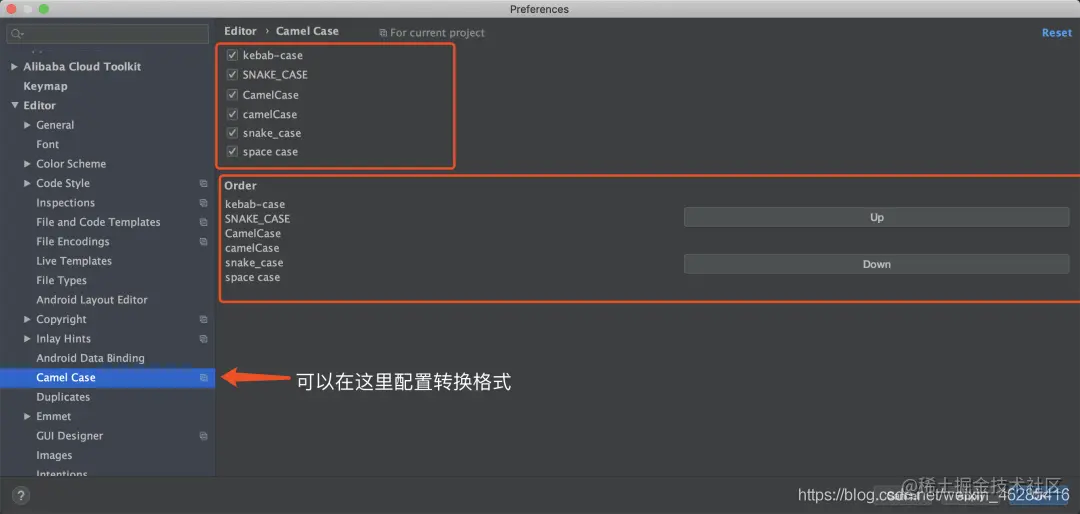Expand the Color Scheme arrow
Screen dimensions: 1080x514
click(28, 164)
